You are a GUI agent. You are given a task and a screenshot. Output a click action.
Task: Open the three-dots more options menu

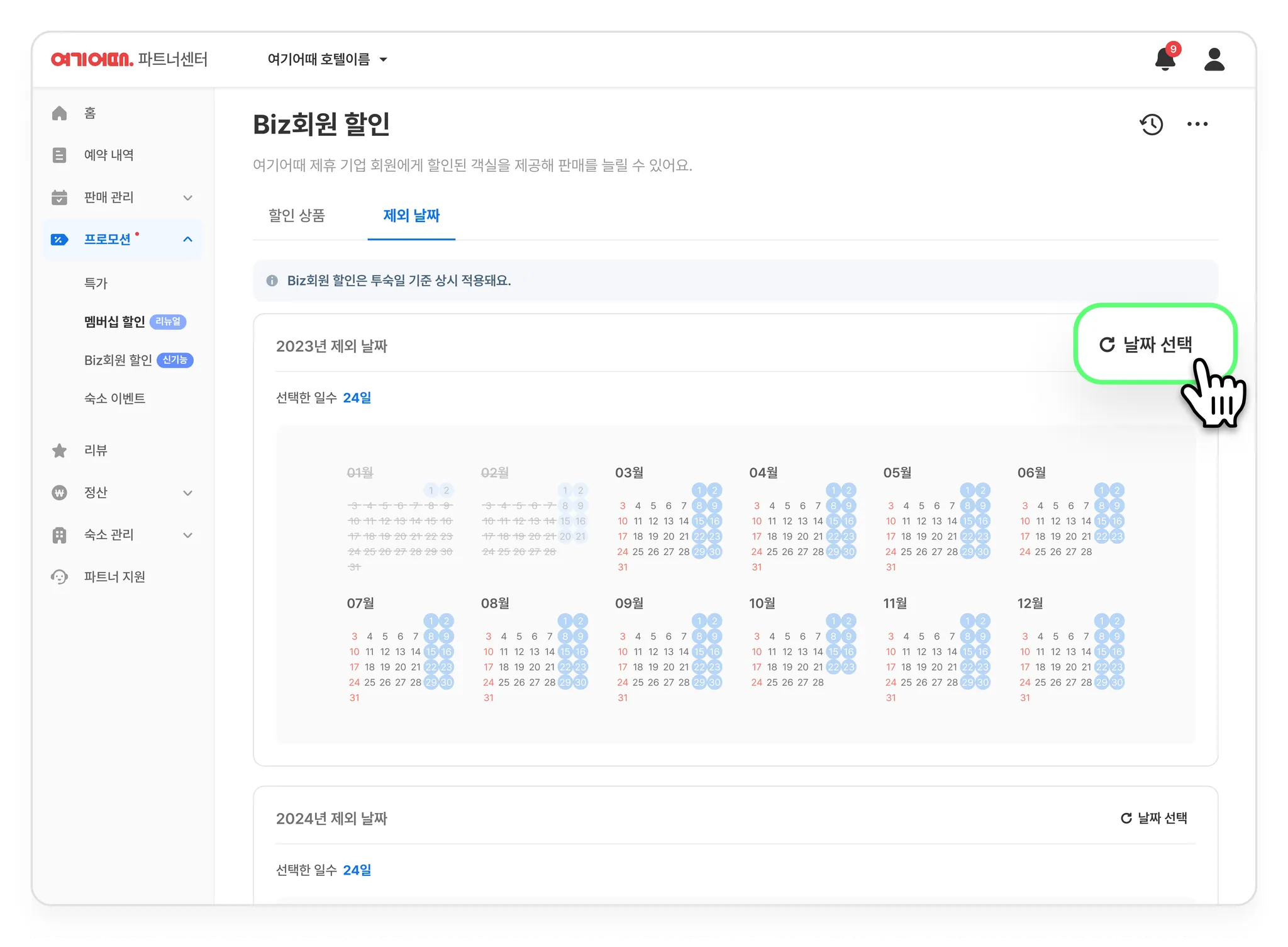pos(1197,124)
